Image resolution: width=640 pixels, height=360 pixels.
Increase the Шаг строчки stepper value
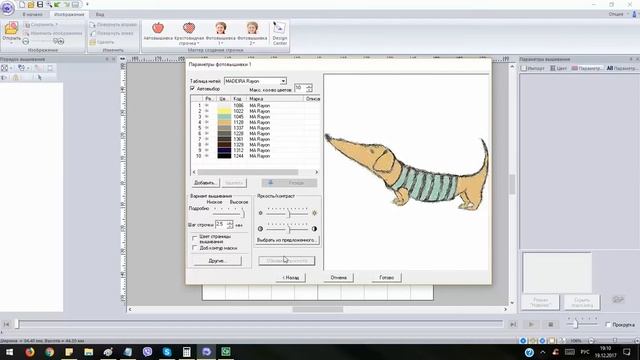[x=230, y=222]
